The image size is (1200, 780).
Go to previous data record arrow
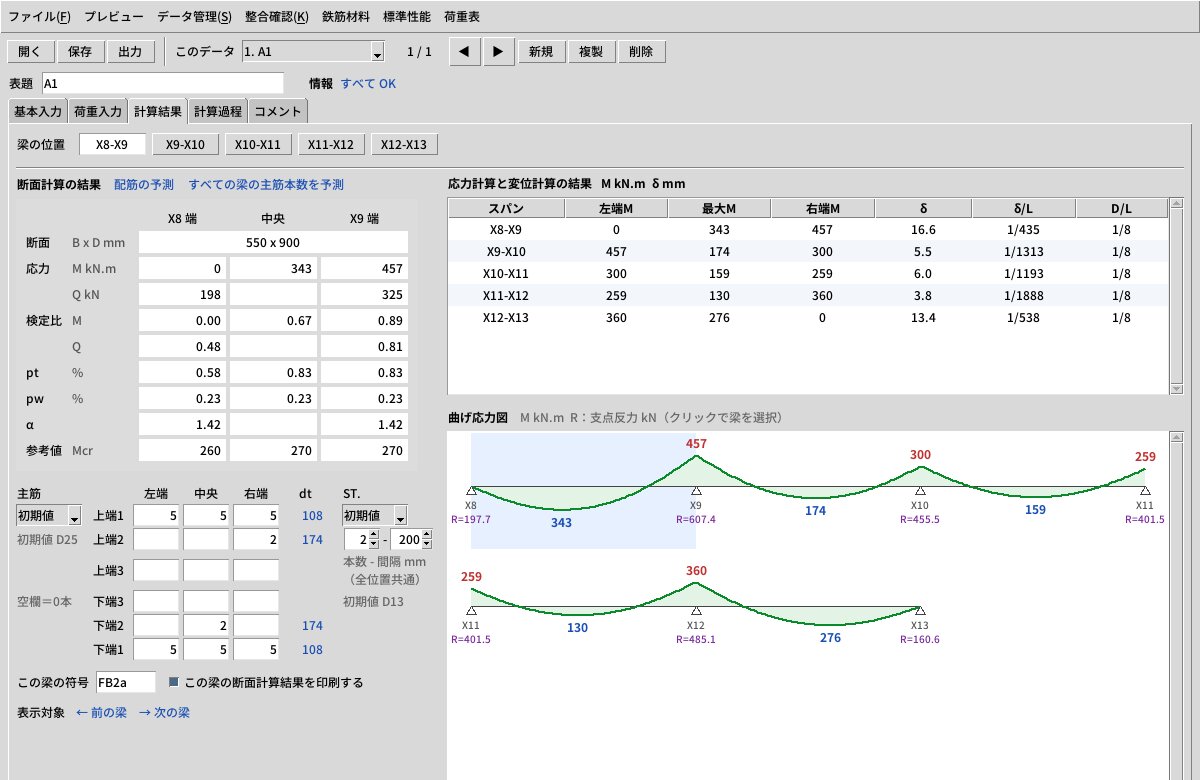click(464, 52)
